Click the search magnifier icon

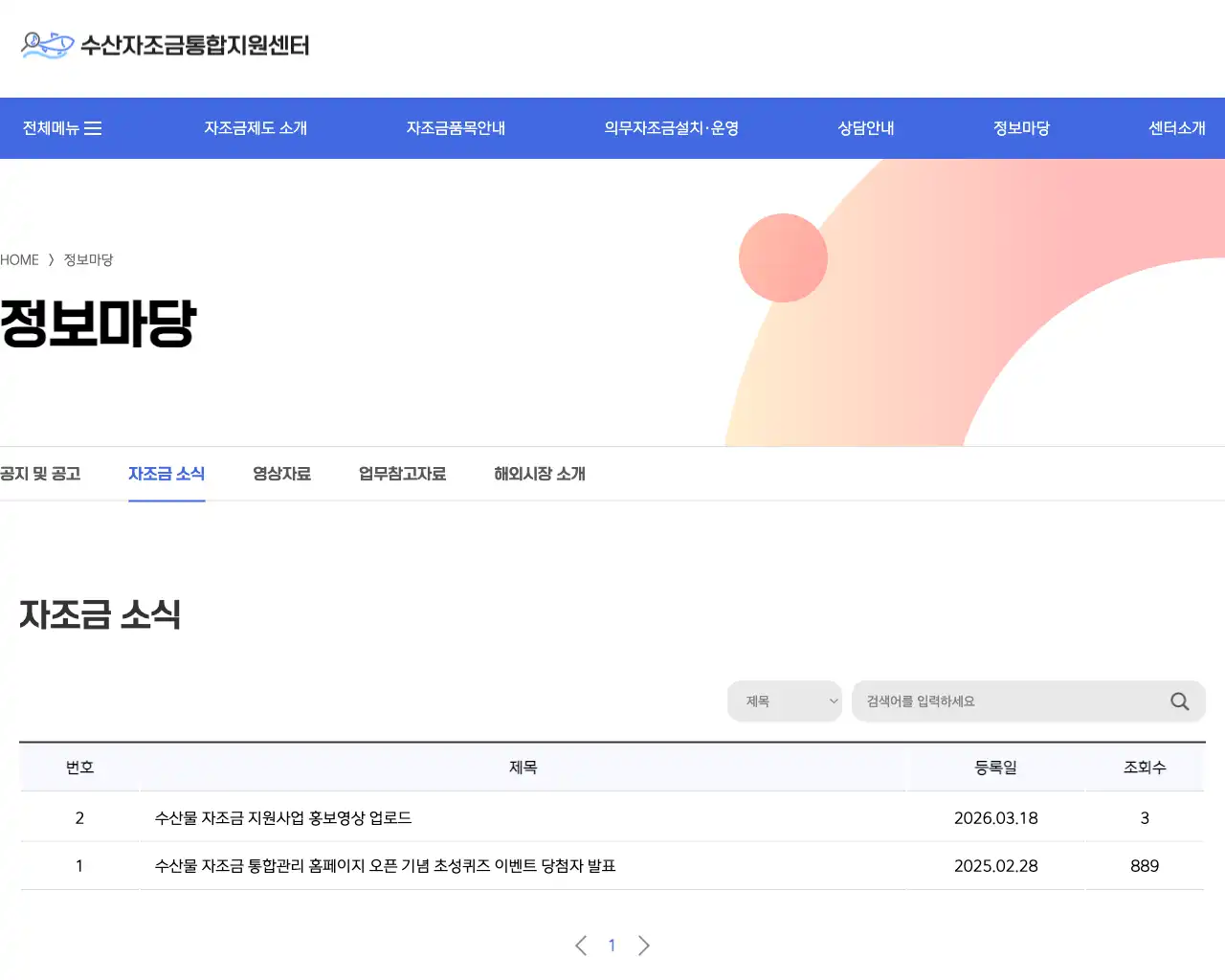click(1179, 702)
